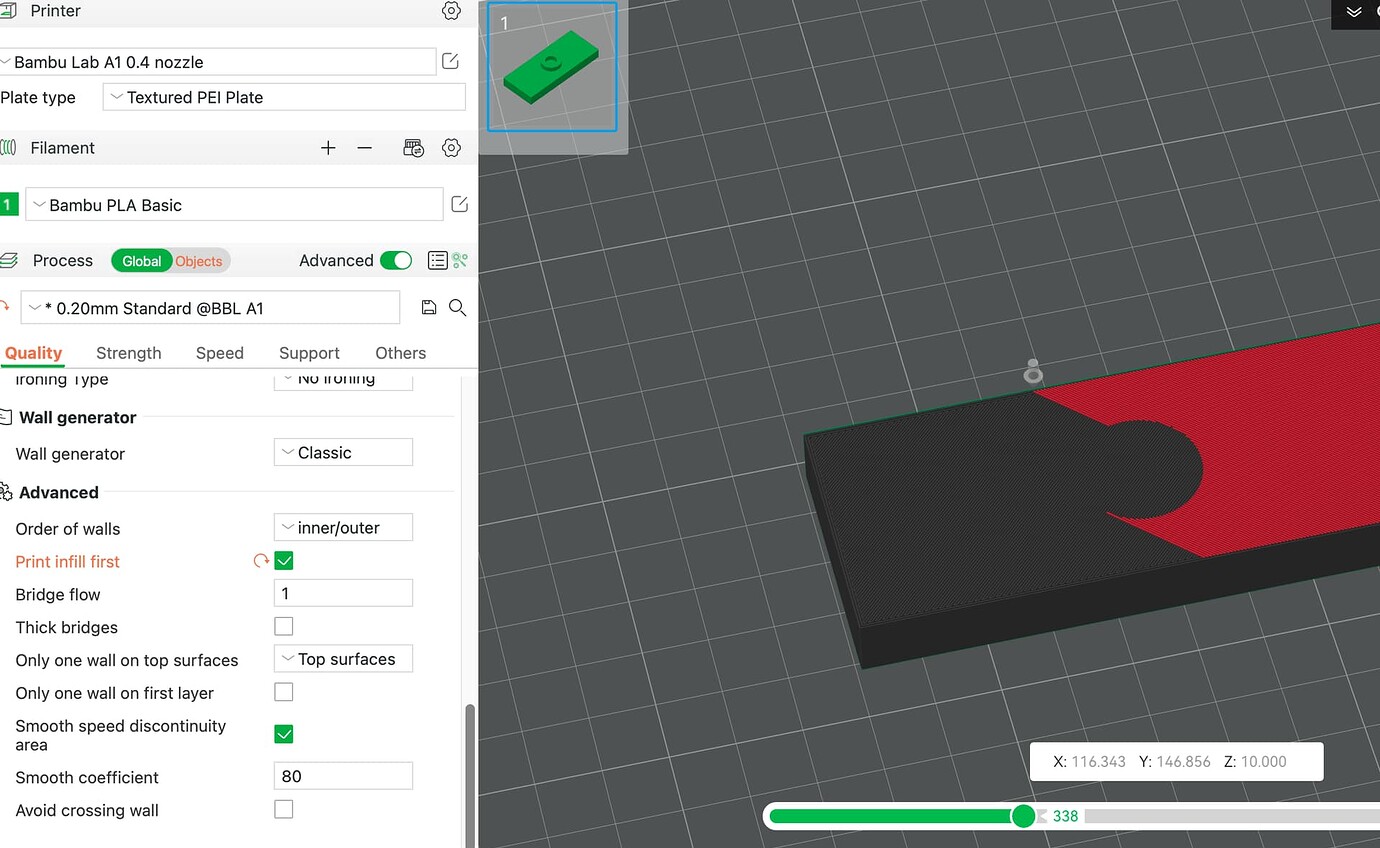The height and width of the screenshot is (848, 1380).
Task: Switch to the Support tab
Action: [x=309, y=353]
